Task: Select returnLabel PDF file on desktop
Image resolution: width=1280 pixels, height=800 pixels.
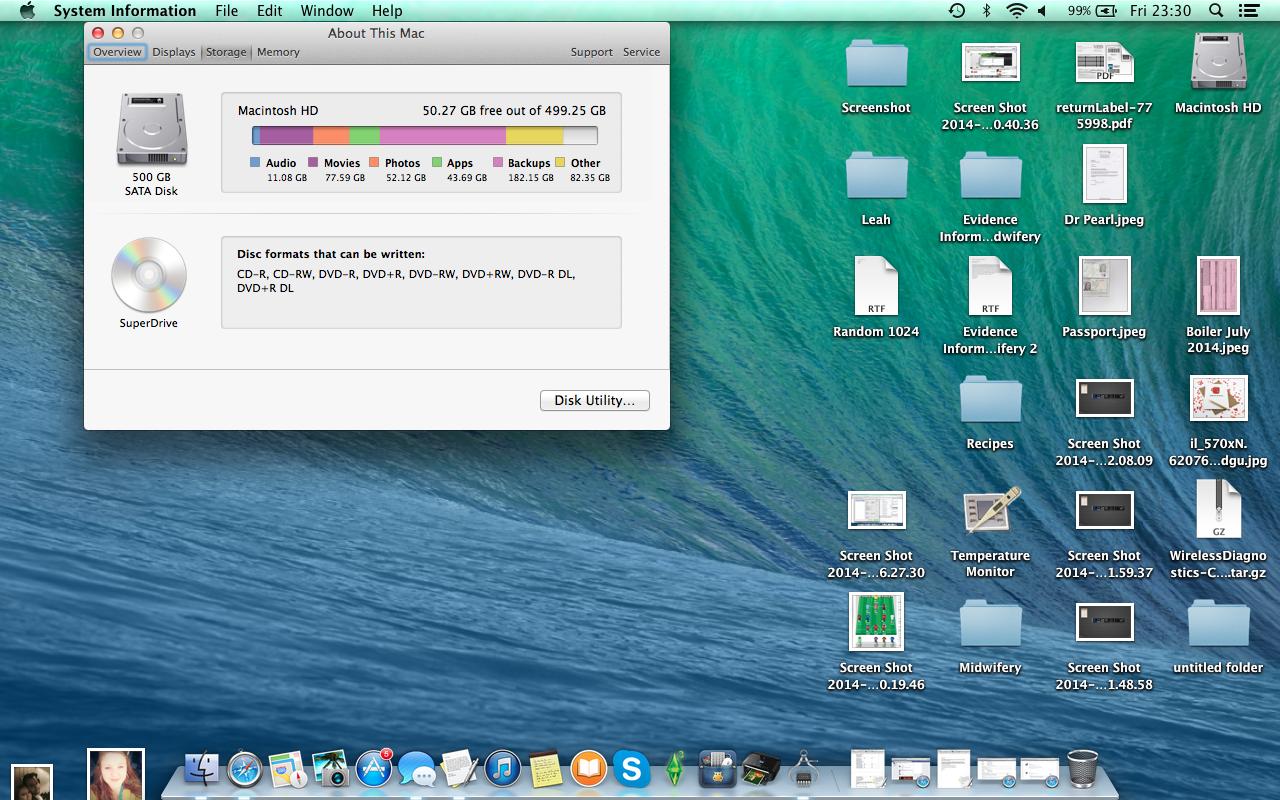Action: 1104,62
